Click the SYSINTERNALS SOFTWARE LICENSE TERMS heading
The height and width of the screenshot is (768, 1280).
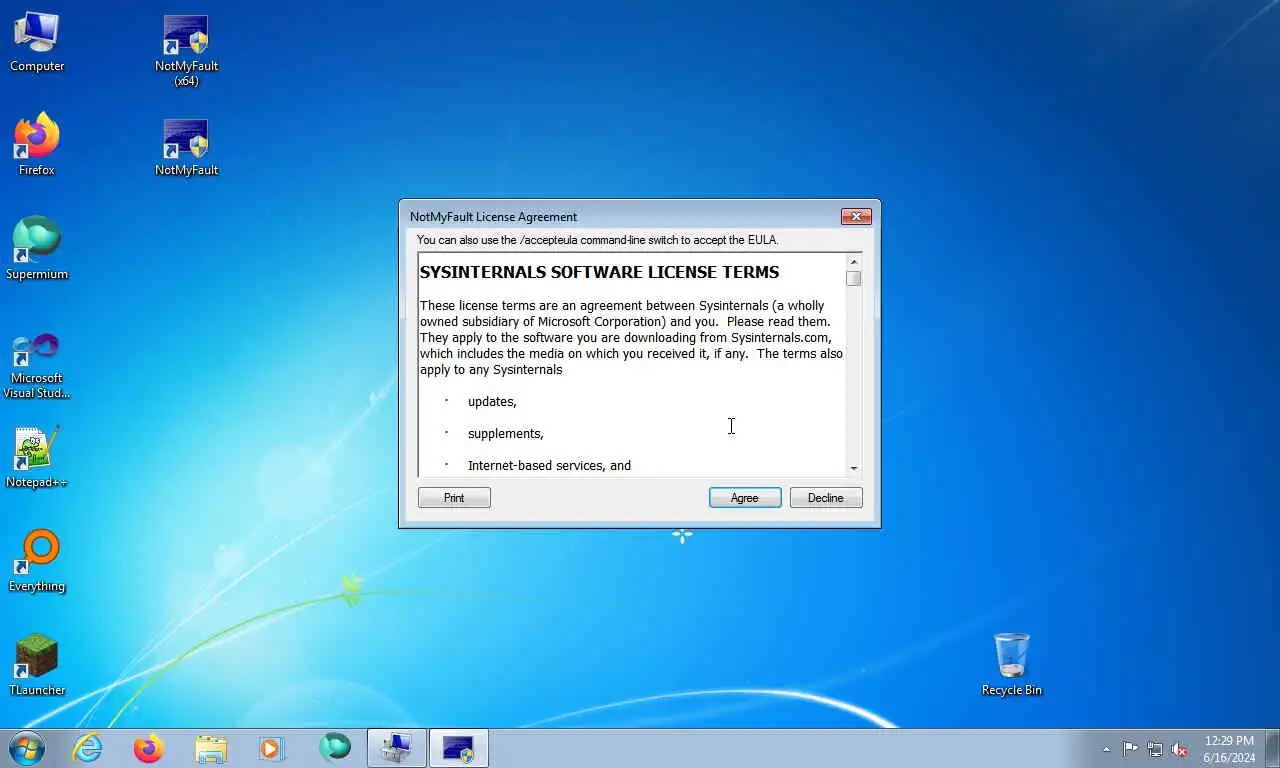599,272
